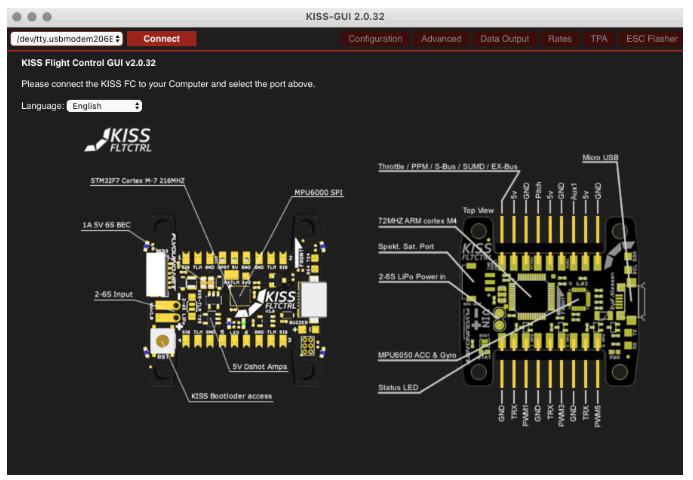Click the 'Throttle / PPM / S-Bus / SUMD / EX-Bus' label
Image resolution: width=693 pixels, height=480 pixels.
448,167
